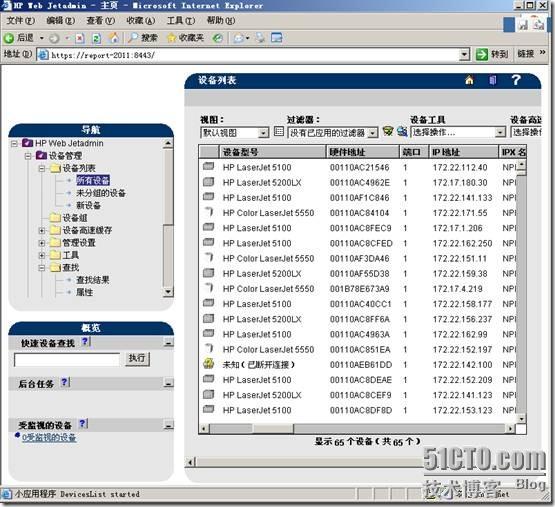Click the help question mark in device list header
The width and height of the screenshot is (555, 507).
516,80
